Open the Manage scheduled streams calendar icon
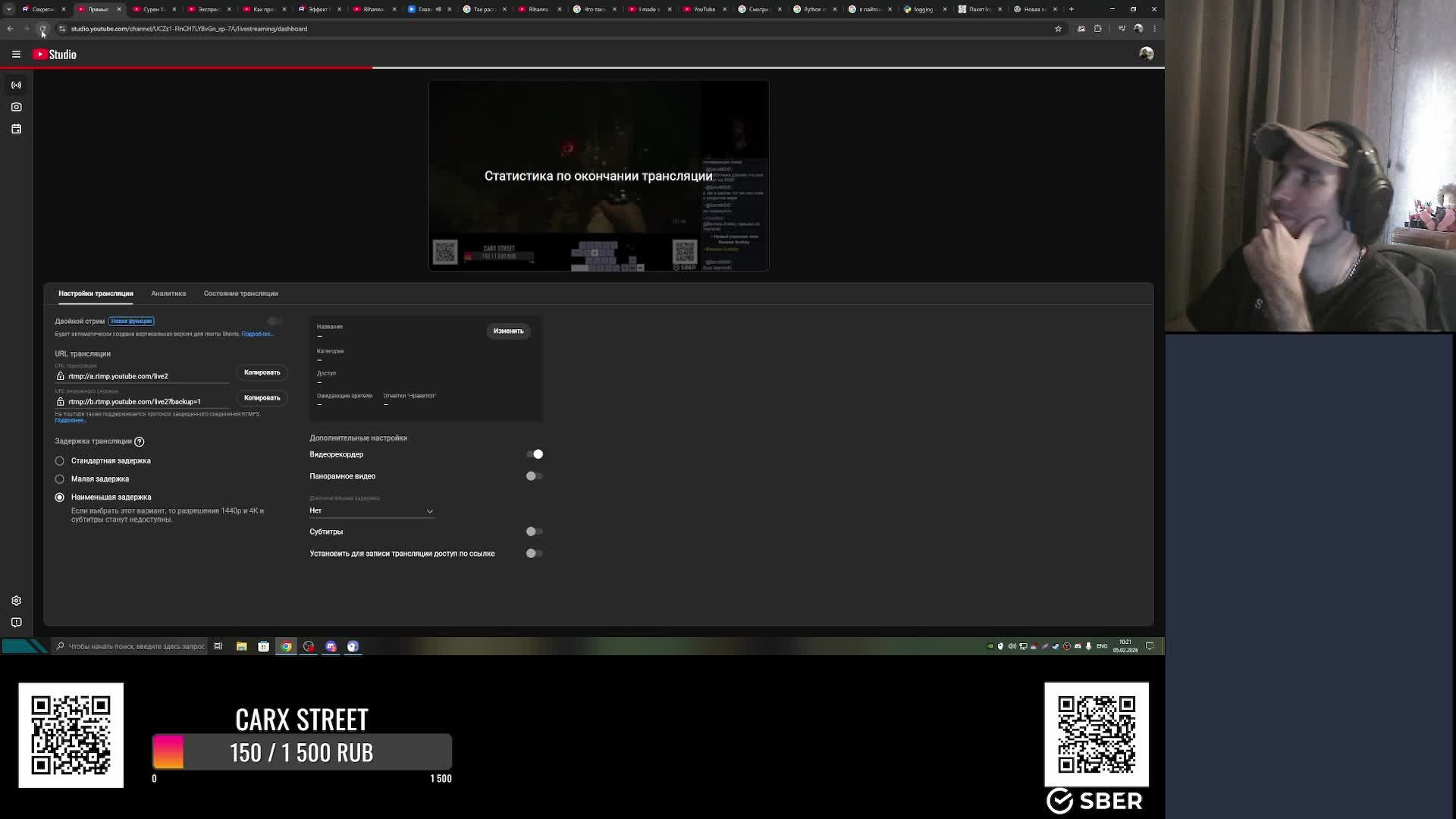 (x=16, y=129)
